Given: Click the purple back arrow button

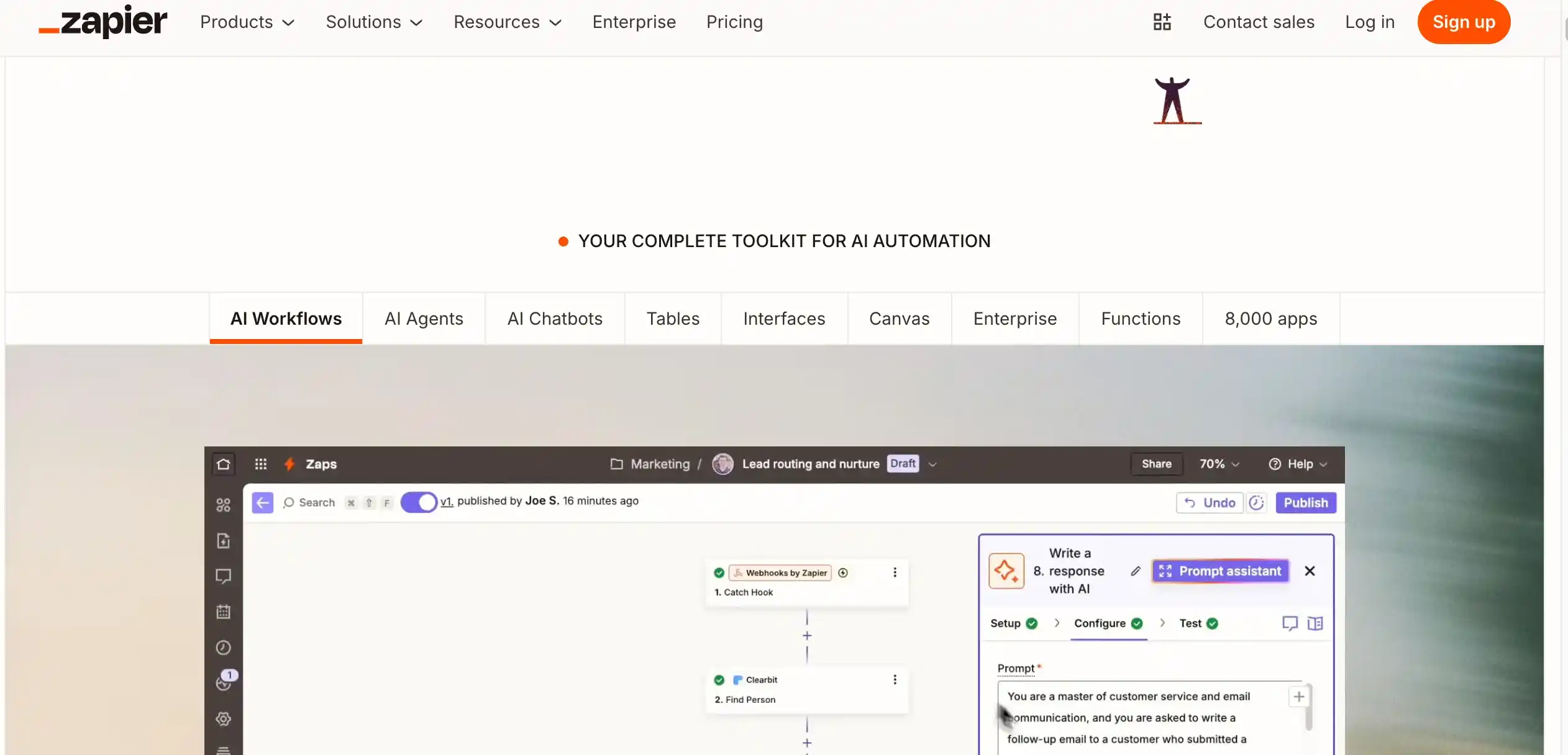Looking at the screenshot, I should click(262, 502).
